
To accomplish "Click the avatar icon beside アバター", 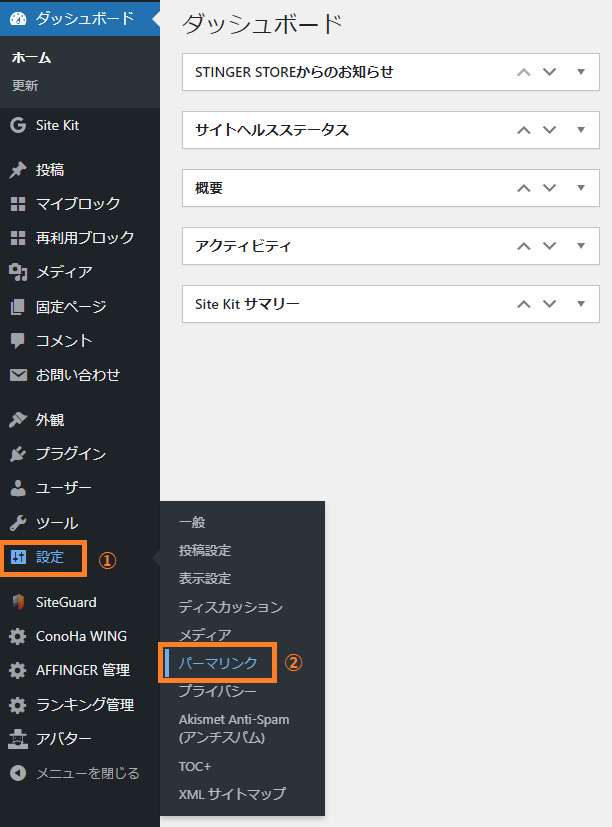I will point(18,739).
